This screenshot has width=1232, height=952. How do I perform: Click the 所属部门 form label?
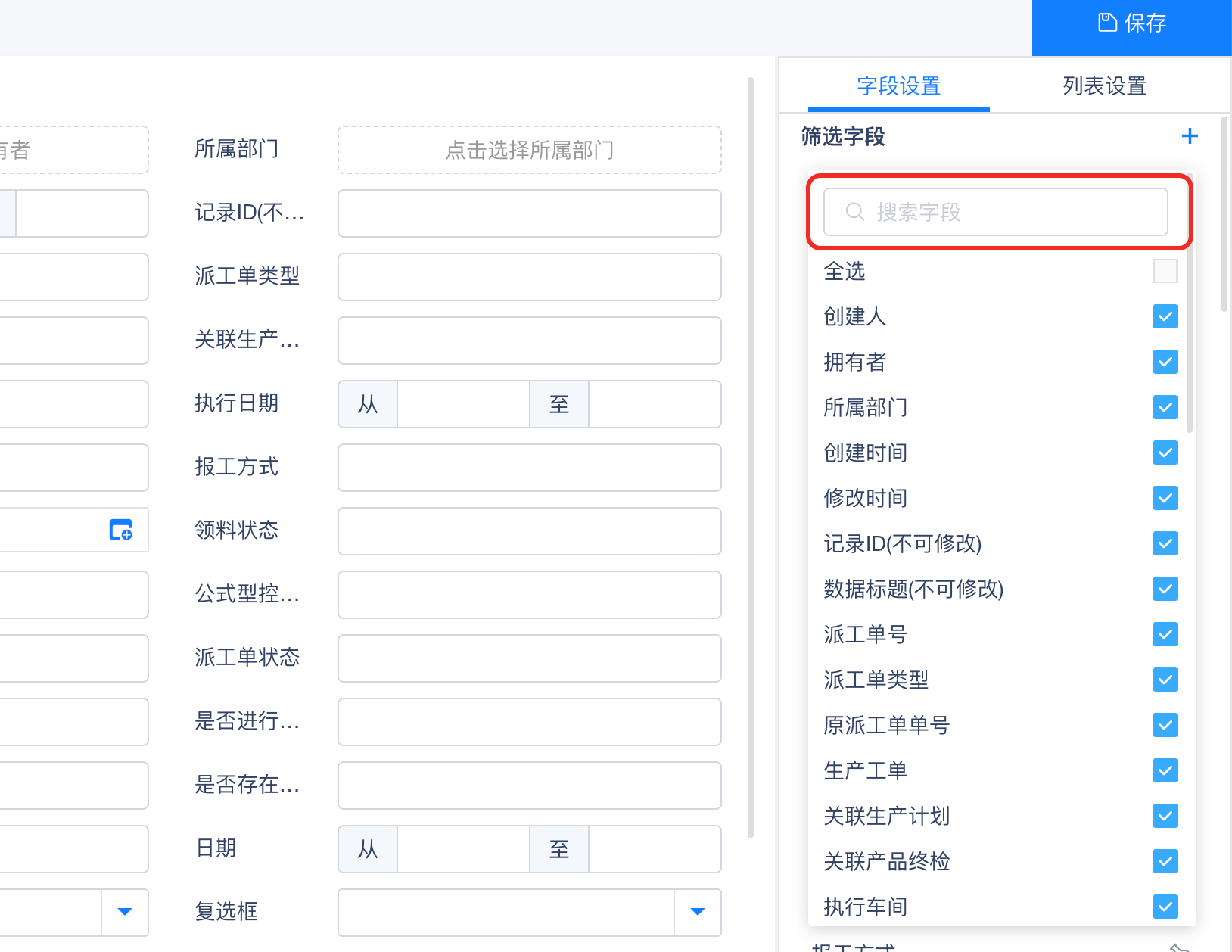point(236,149)
